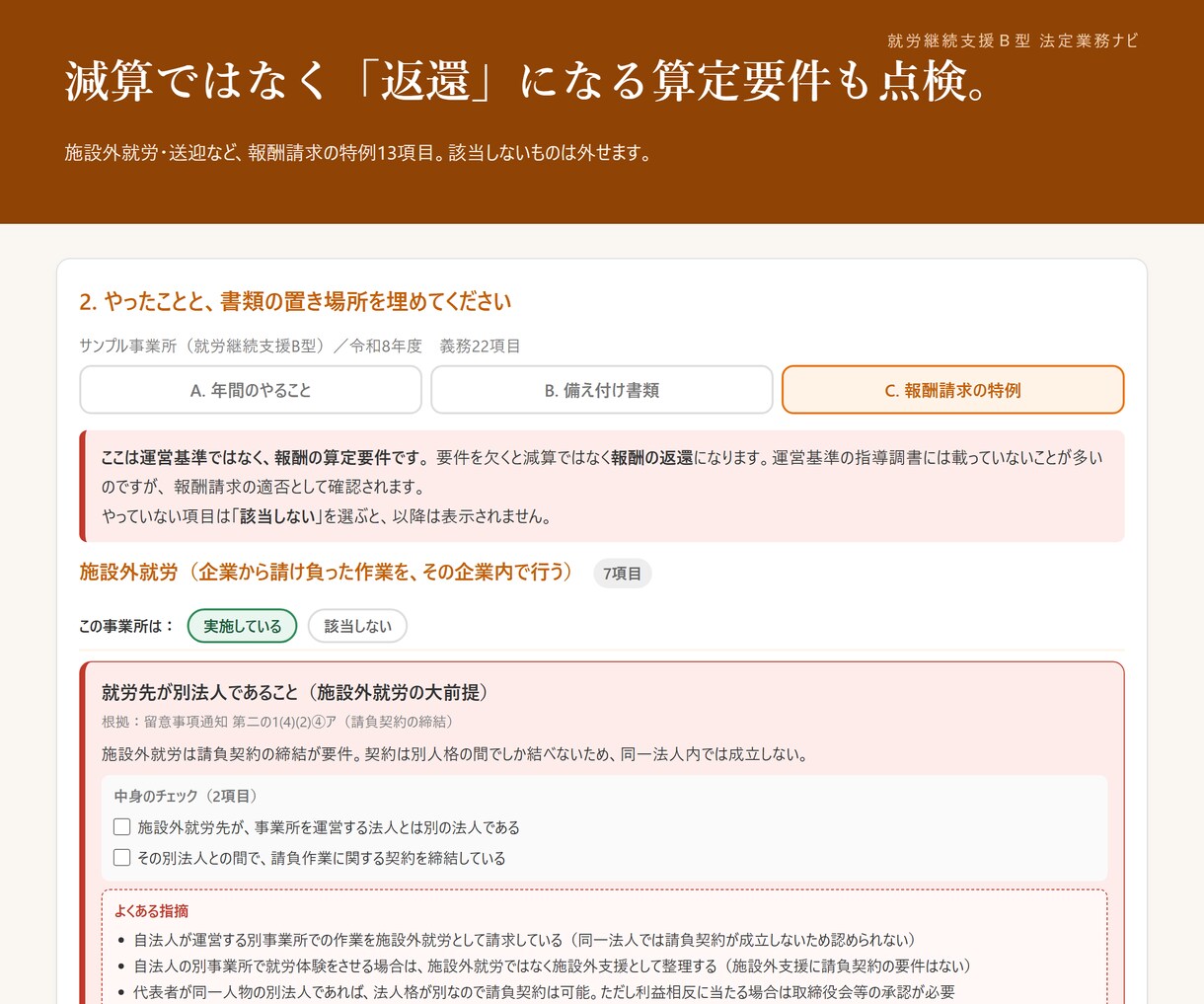The height and width of the screenshot is (1004, 1204).
Task: Click the 根拠：留意事項通知 reference line
Action: click(x=277, y=722)
